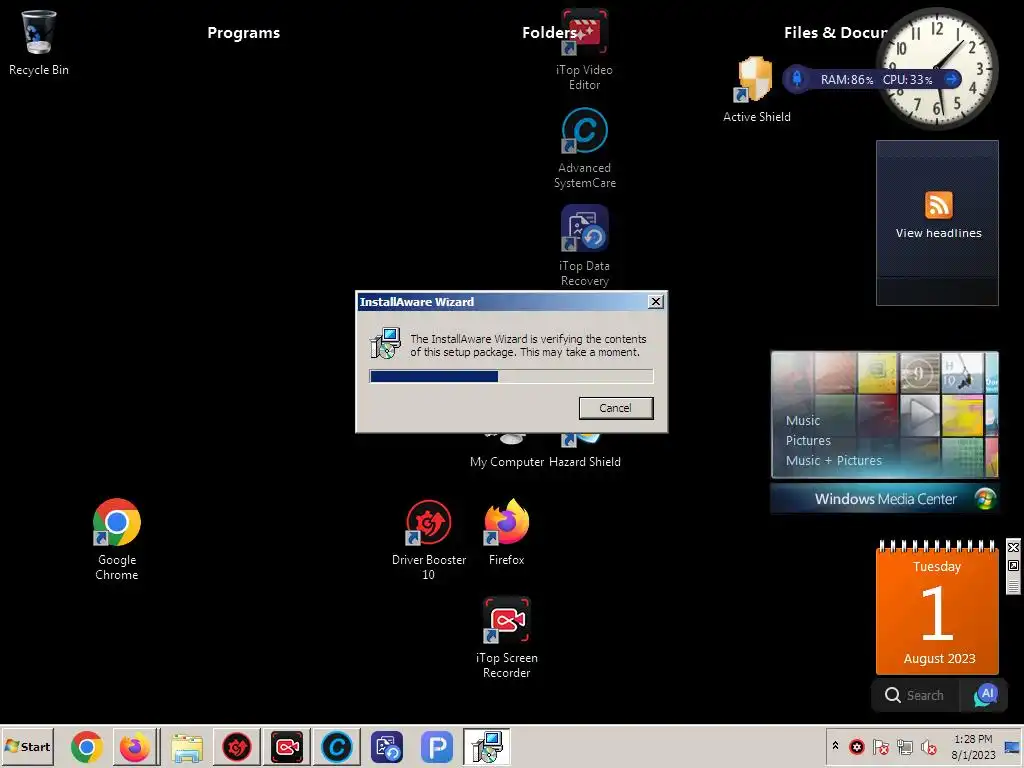The image size is (1024, 768).
Task: Open iTop Screen Recorder desktop shortcut
Action: (x=506, y=637)
